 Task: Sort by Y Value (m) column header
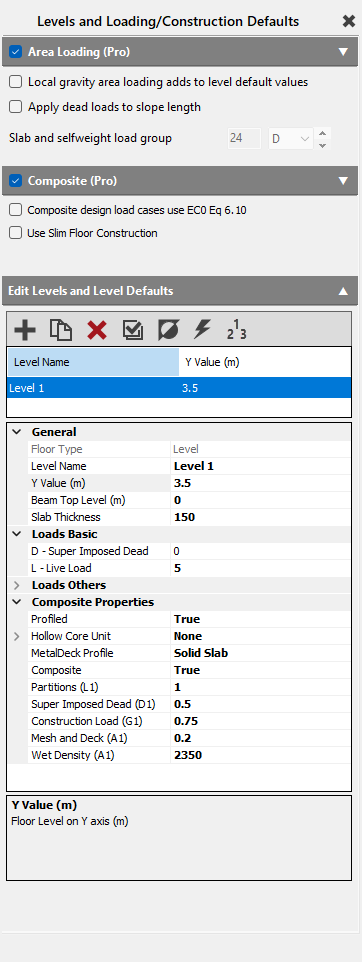[x=264, y=362]
